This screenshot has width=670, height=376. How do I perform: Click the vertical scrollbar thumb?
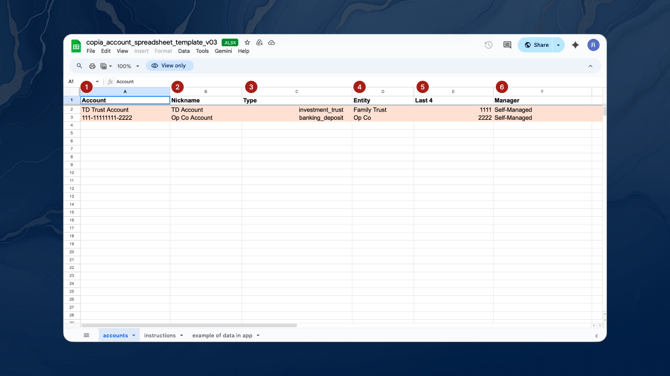604,110
